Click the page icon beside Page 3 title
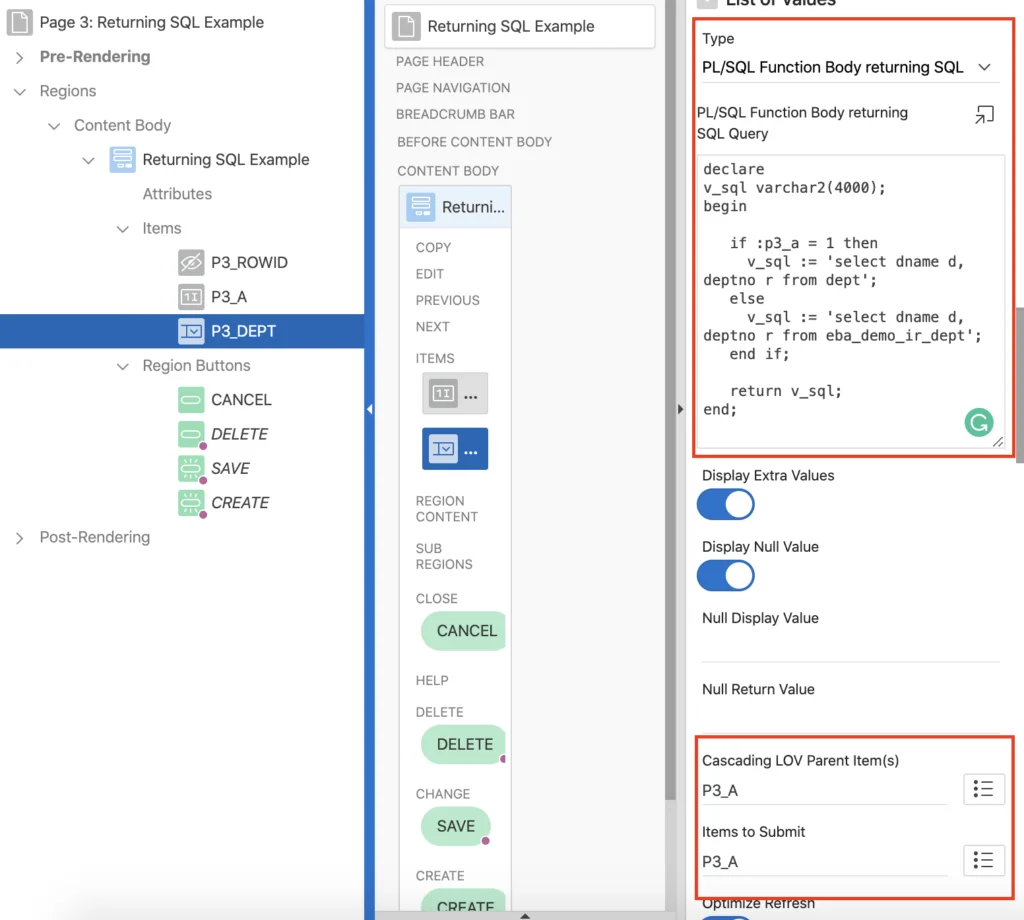Screen dimensions: 1024x920 coord(19,22)
